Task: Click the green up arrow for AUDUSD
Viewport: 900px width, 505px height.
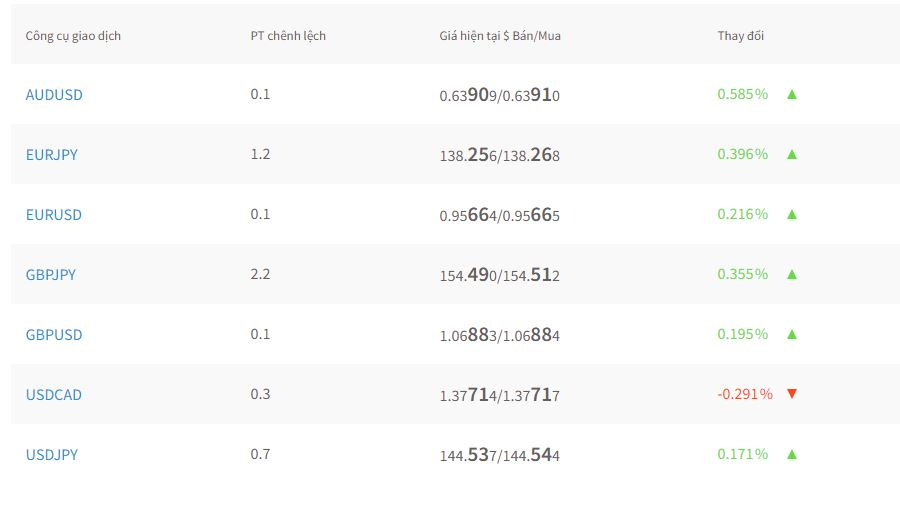Action: pos(792,94)
